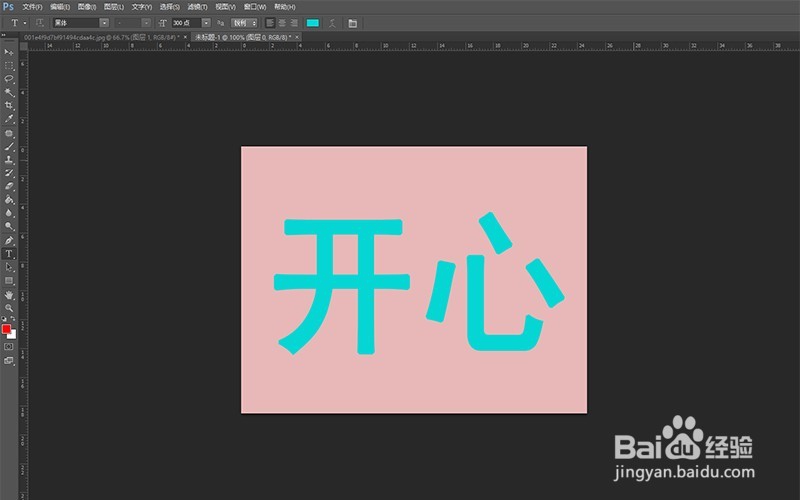
Task: Select the Healing Brush tool
Action: [x=9, y=133]
